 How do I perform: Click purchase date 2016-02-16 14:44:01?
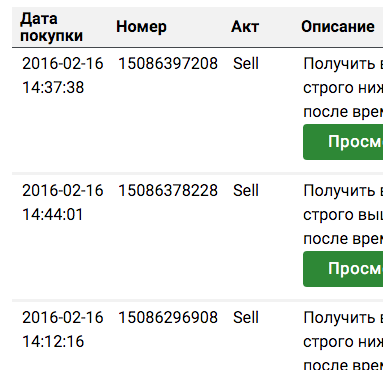pos(63,203)
